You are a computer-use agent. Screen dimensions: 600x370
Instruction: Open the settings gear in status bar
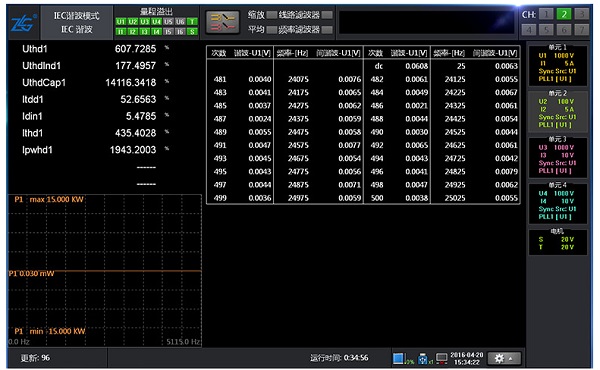[x=499, y=359]
